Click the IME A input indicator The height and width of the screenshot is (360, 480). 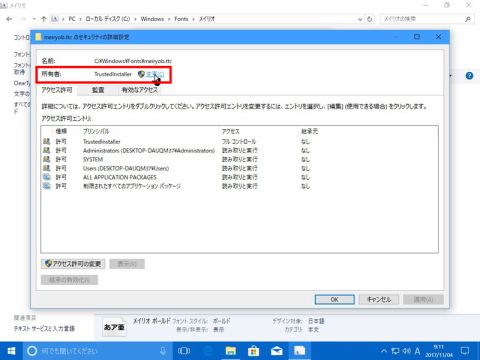point(417,351)
